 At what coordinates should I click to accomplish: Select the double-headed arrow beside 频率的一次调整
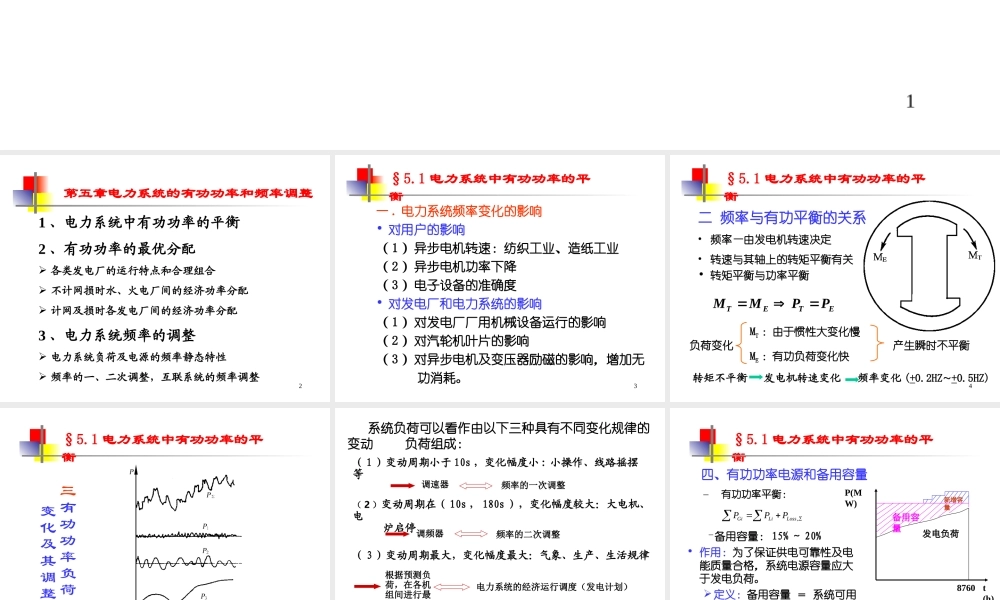tap(476, 485)
